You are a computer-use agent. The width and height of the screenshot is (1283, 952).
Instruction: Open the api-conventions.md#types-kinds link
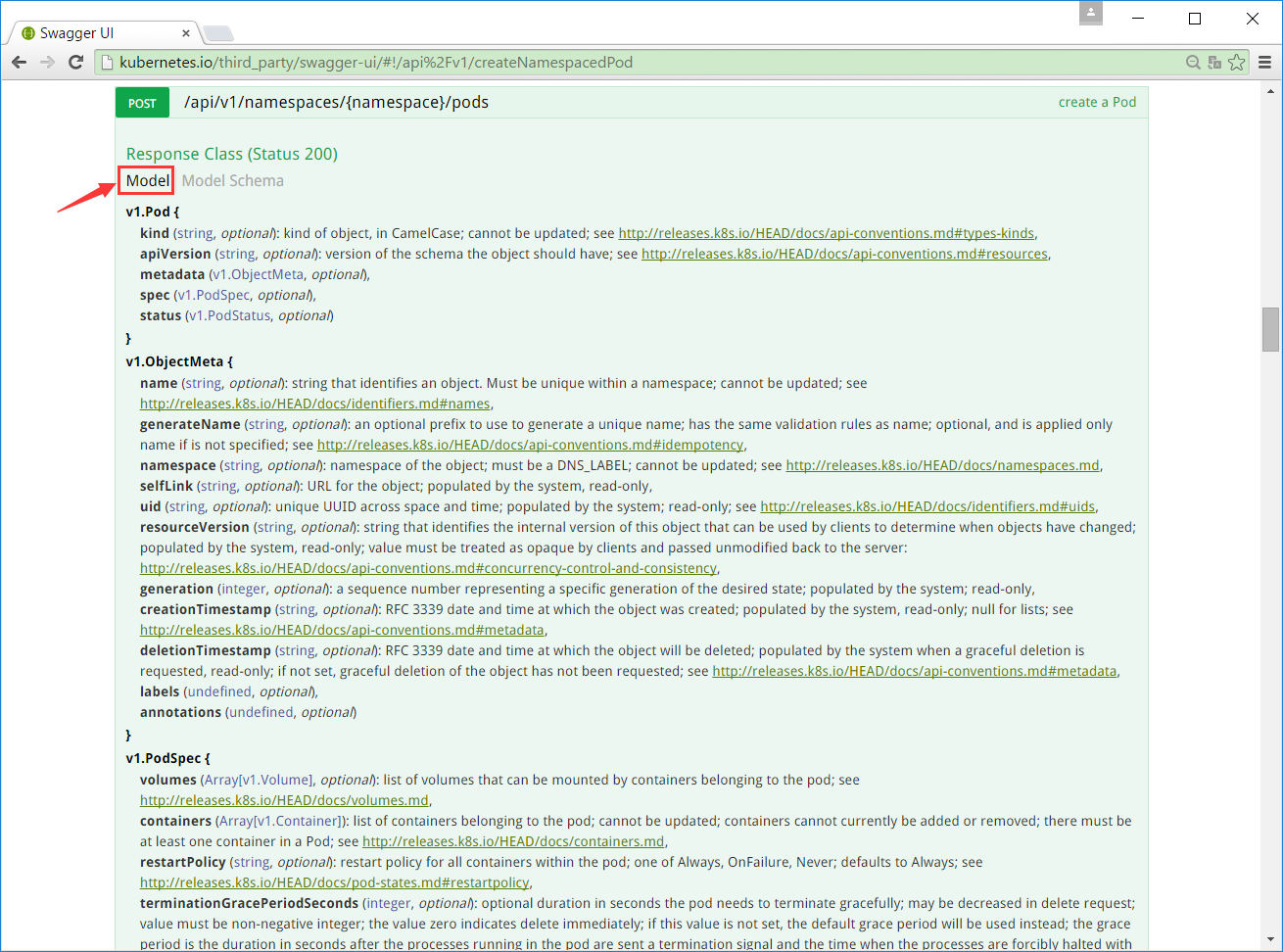click(x=826, y=233)
